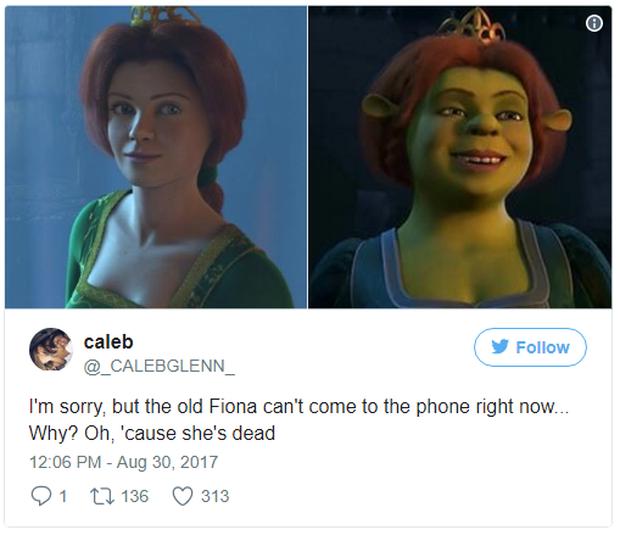The height and width of the screenshot is (535, 620).
Task: Click the reply count 1
Action: click(62, 496)
